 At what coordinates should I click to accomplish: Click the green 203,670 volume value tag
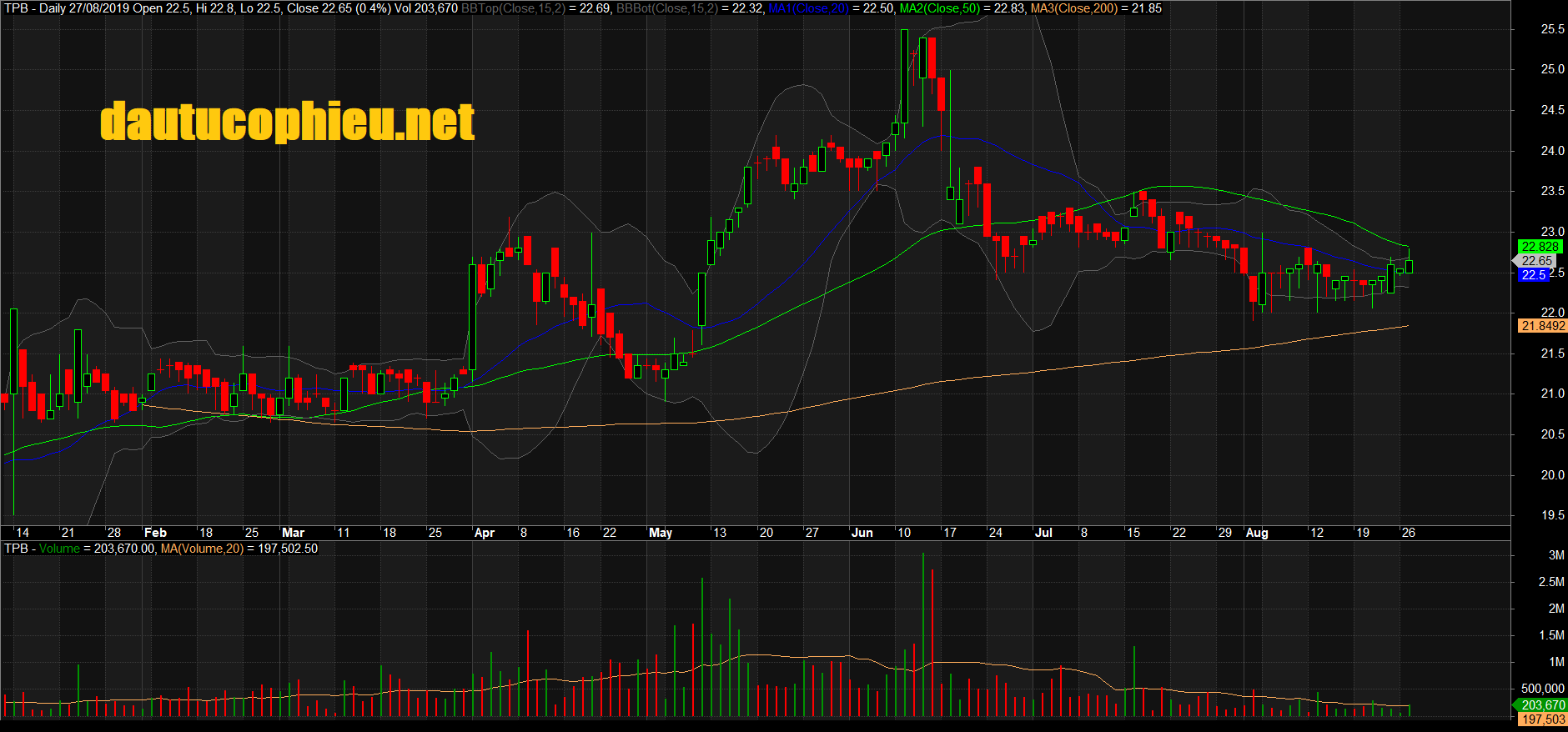pyautogui.click(x=1543, y=705)
